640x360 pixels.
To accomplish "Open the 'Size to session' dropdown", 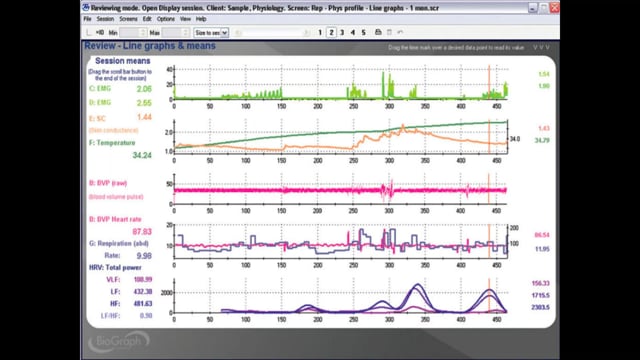I will tap(211, 33).
